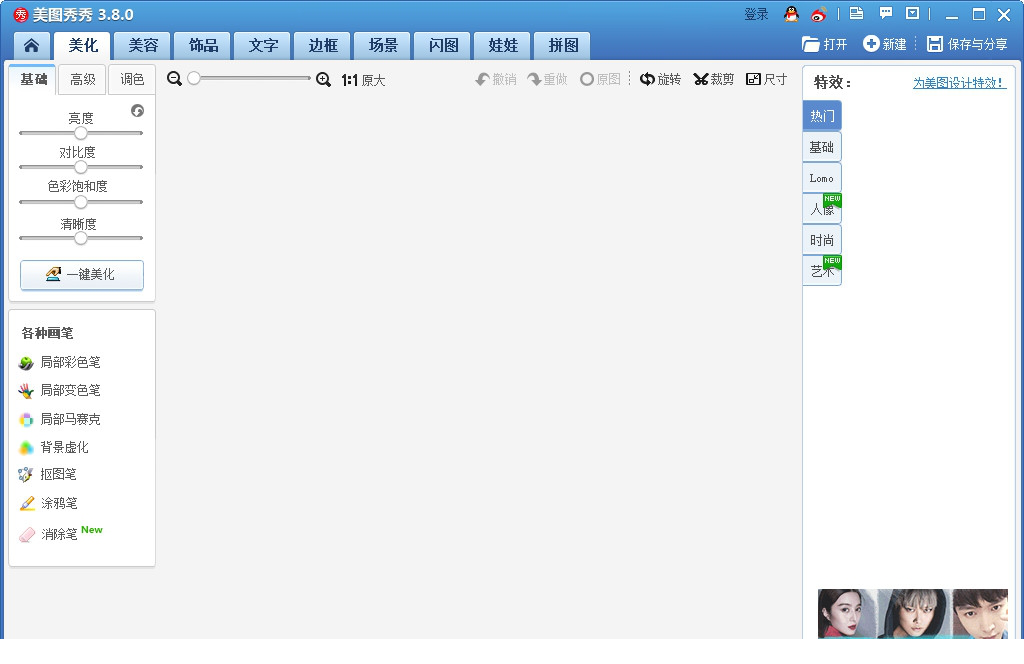Switch to the 饰品 tab
Image resolution: width=1024 pixels, height=664 pixels.
[202, 46]
